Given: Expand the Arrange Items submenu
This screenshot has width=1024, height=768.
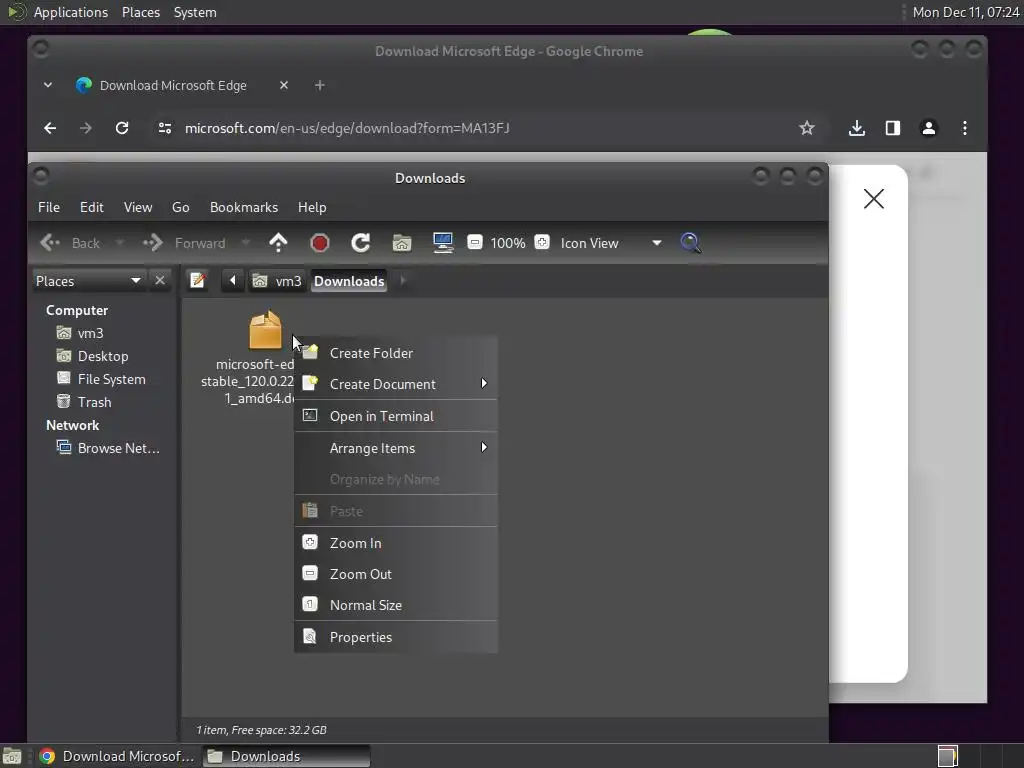Looking at the screenshot, I should (x=396, y=448).
